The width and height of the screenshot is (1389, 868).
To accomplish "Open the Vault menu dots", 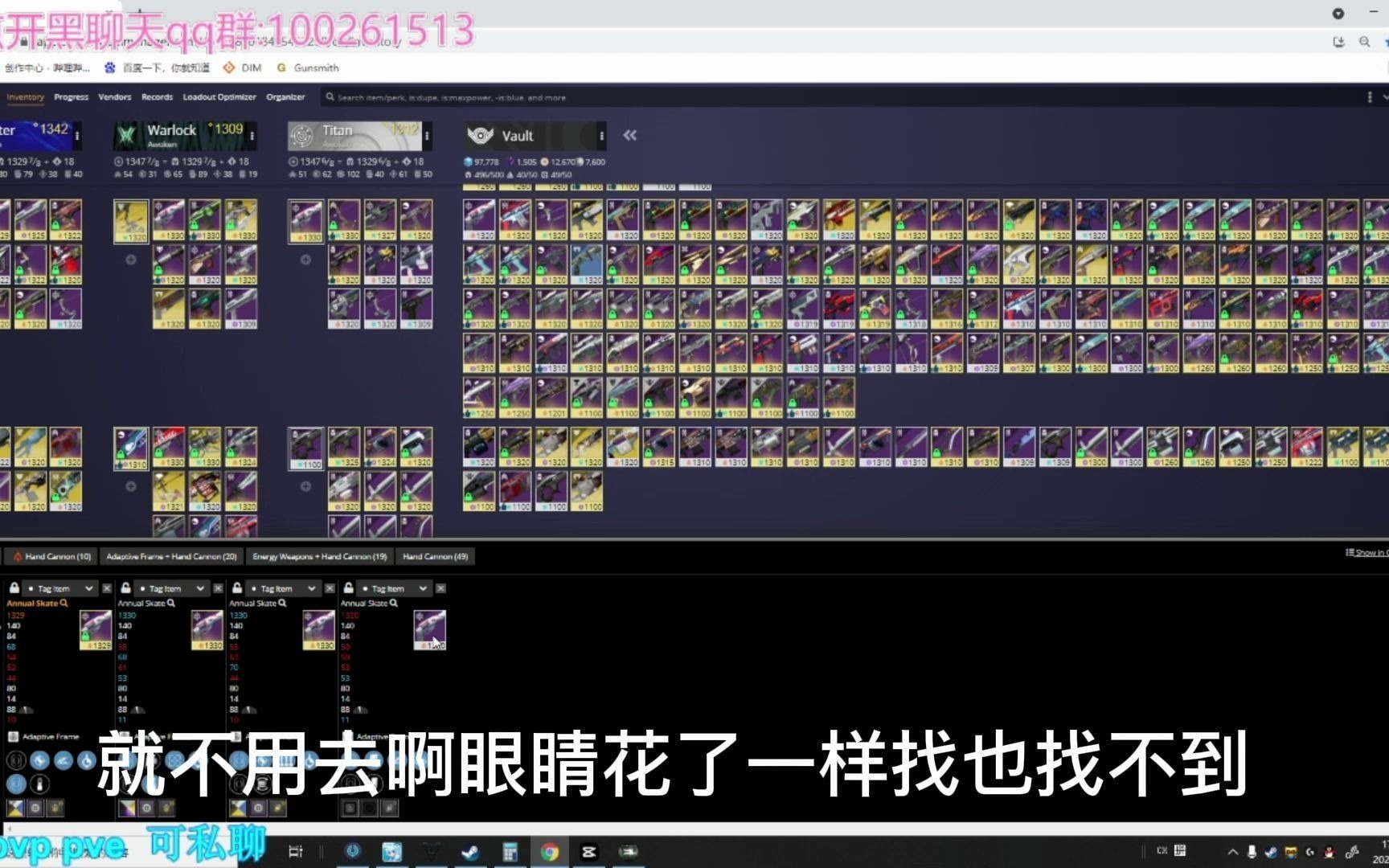I will pos(601,137).
